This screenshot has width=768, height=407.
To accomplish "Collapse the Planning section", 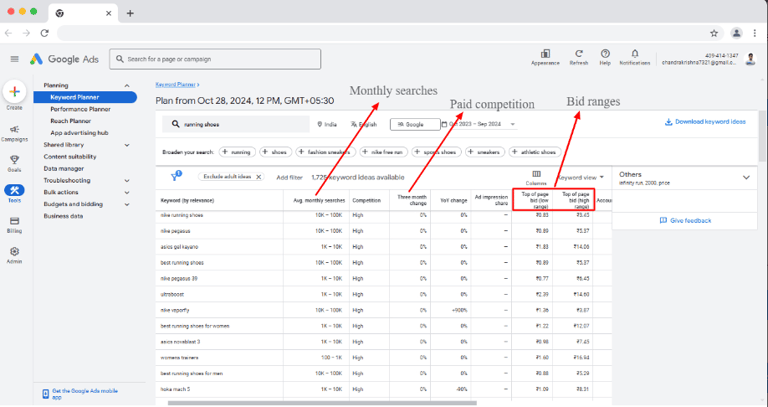I will click(127, 86).
